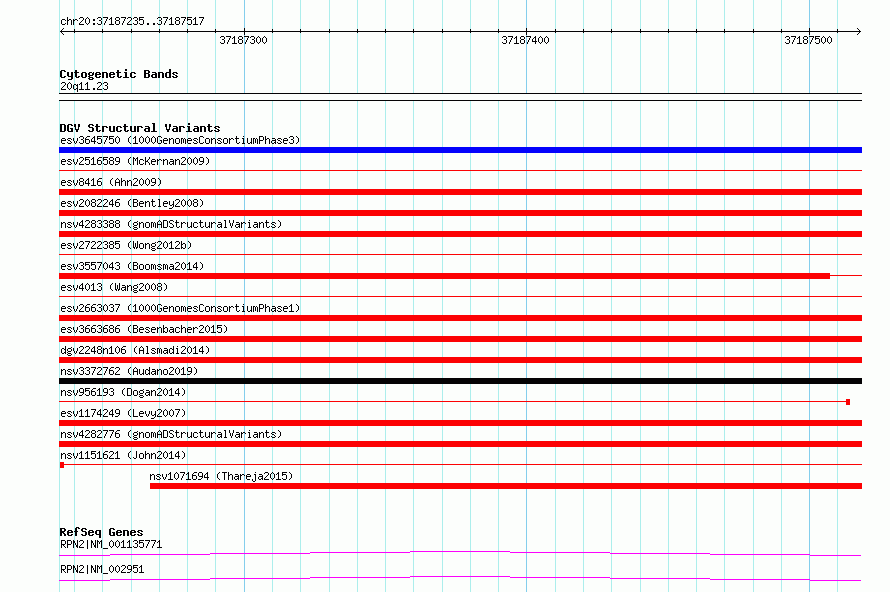Click the 37187400 ruler position label

click(525, 40)
